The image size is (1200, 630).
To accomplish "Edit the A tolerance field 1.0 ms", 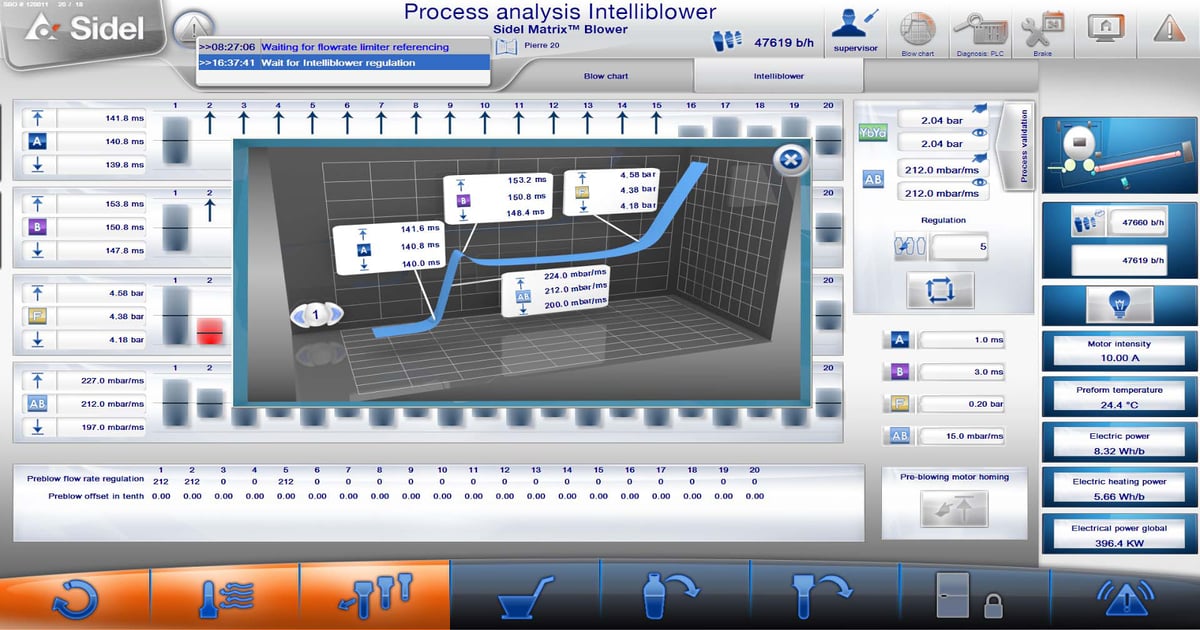I will (x=962, y=340).
